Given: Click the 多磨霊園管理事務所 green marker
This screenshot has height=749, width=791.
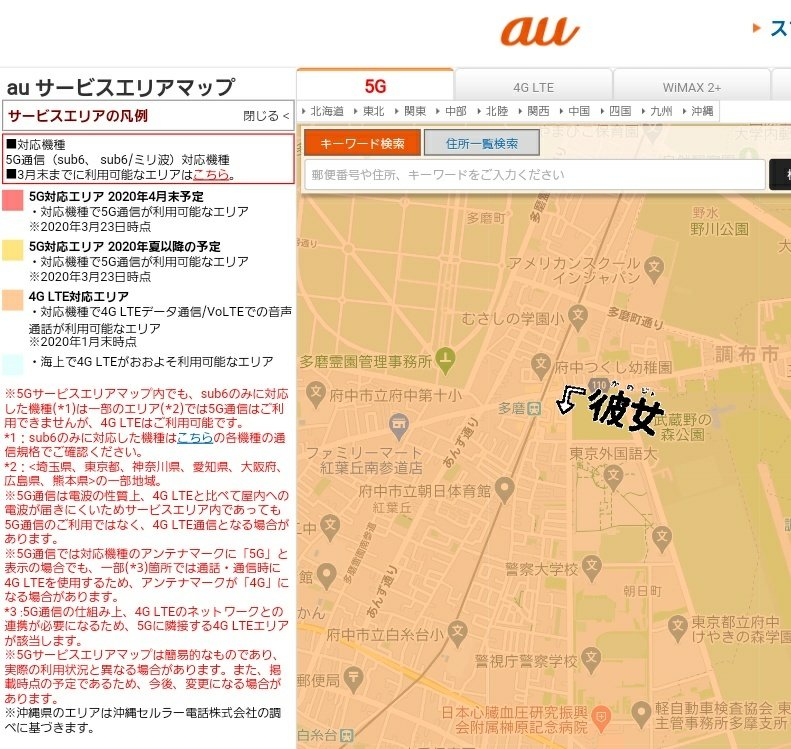Looking at the screenshot, I should coord(445,360).
